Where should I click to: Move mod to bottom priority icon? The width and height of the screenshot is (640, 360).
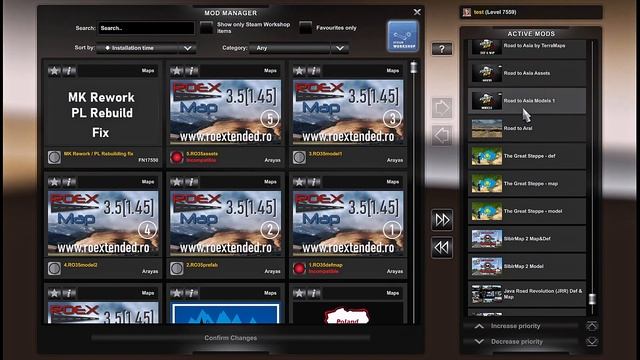(x=592, y=342)
